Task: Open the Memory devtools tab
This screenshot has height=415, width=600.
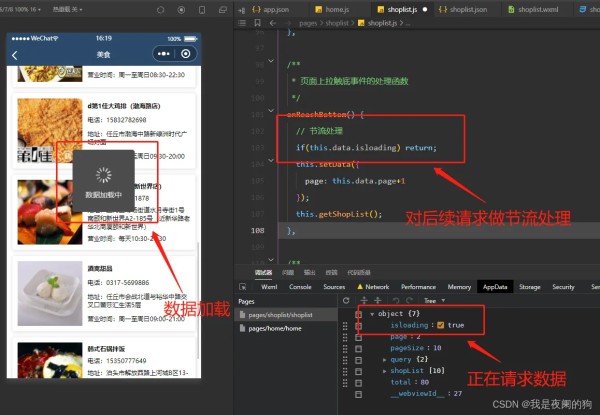Action: [459, 286]
